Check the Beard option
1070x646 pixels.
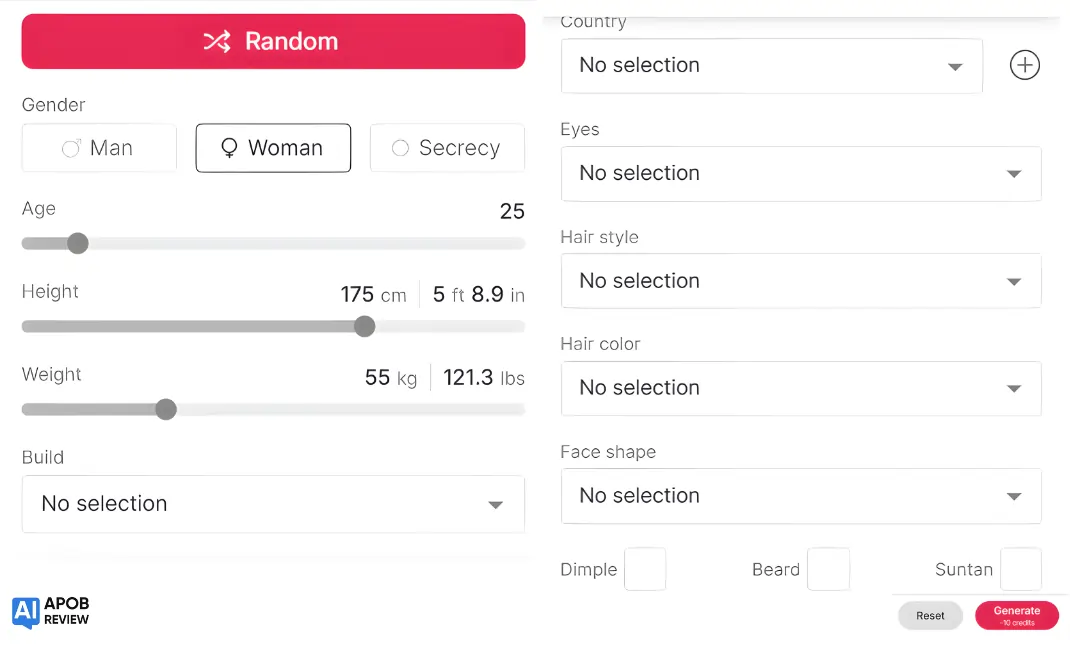[829, 569]
